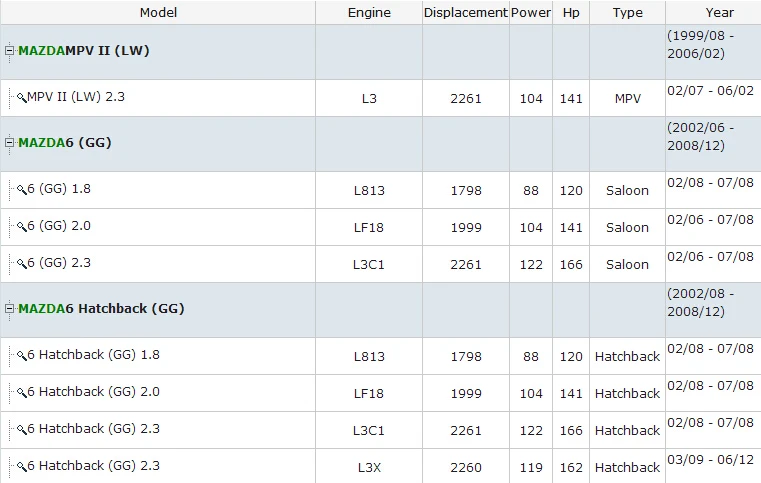Click year 02/08 - 07/08 in the 6 (GG) 1.8 row
Image resolution: width=761 pixels, height=483 pixels.
710,183
